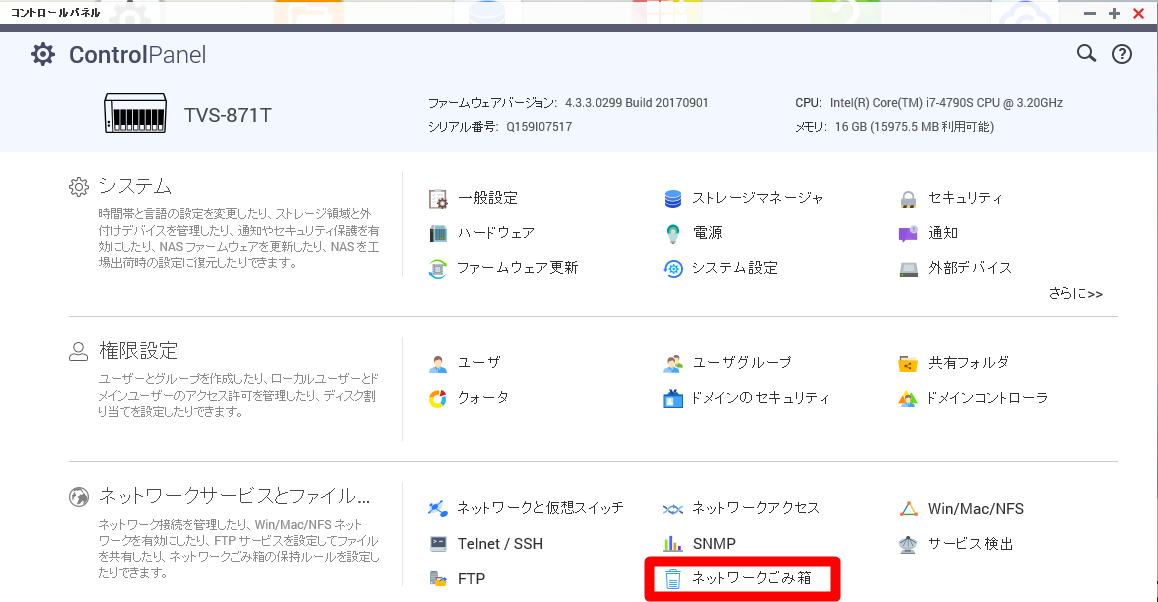This screenshot has height=602, width=1158.
Task: Click the 一般設定 text link
Action: click(x=488, y=198)
